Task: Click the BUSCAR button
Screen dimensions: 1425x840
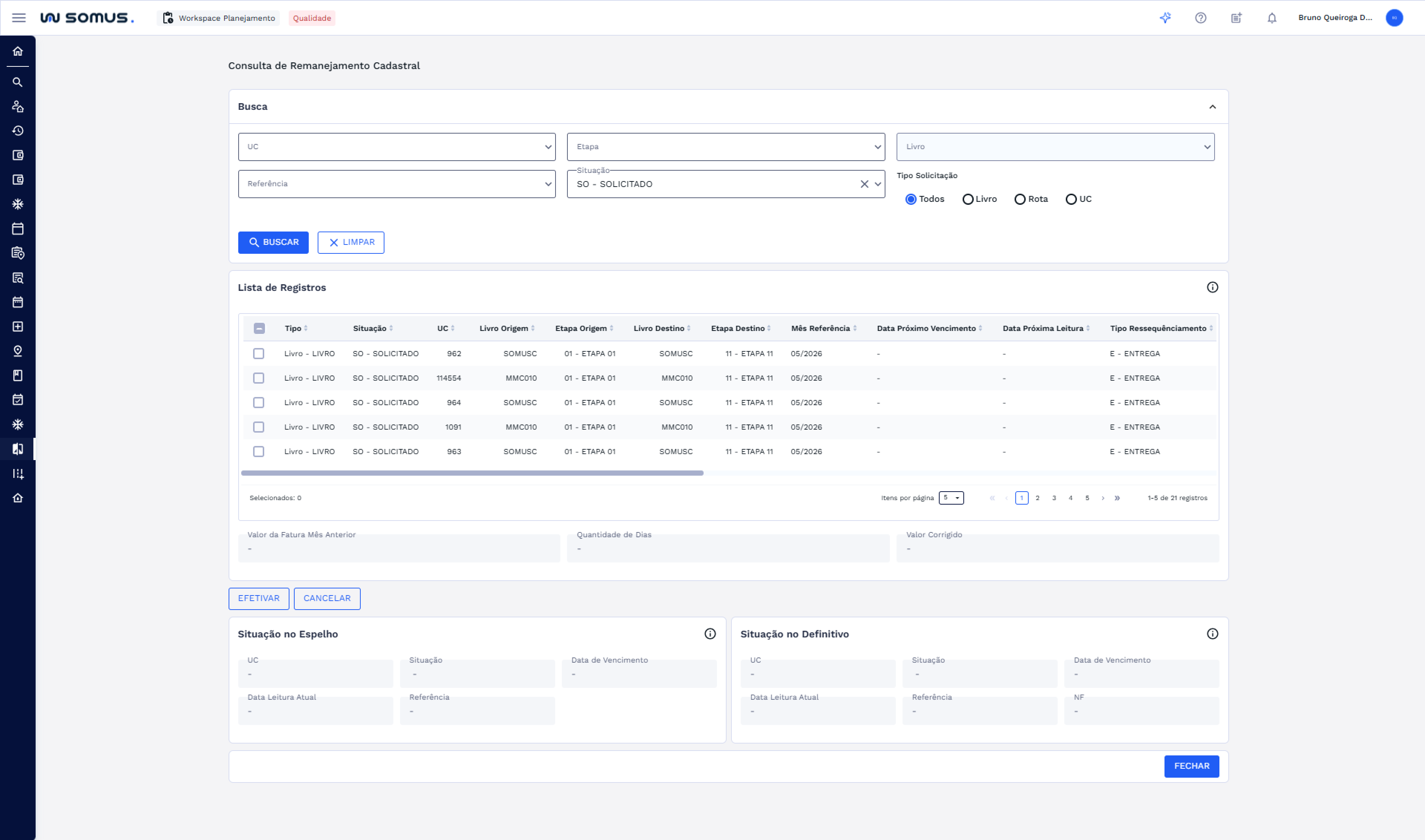Action: 273,242
